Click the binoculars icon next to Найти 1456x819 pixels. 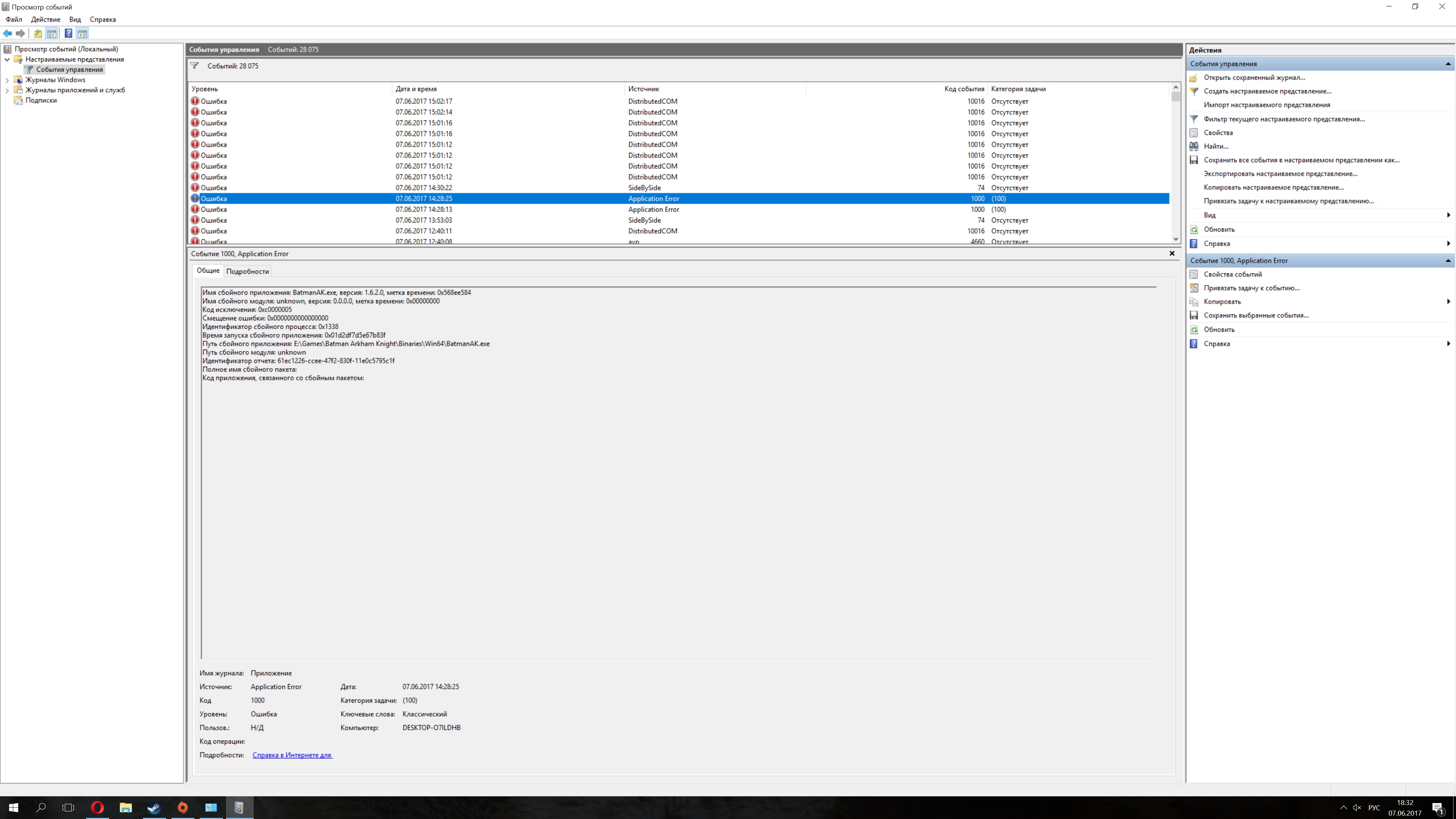pyautogui.click(x=1194, y=146)
